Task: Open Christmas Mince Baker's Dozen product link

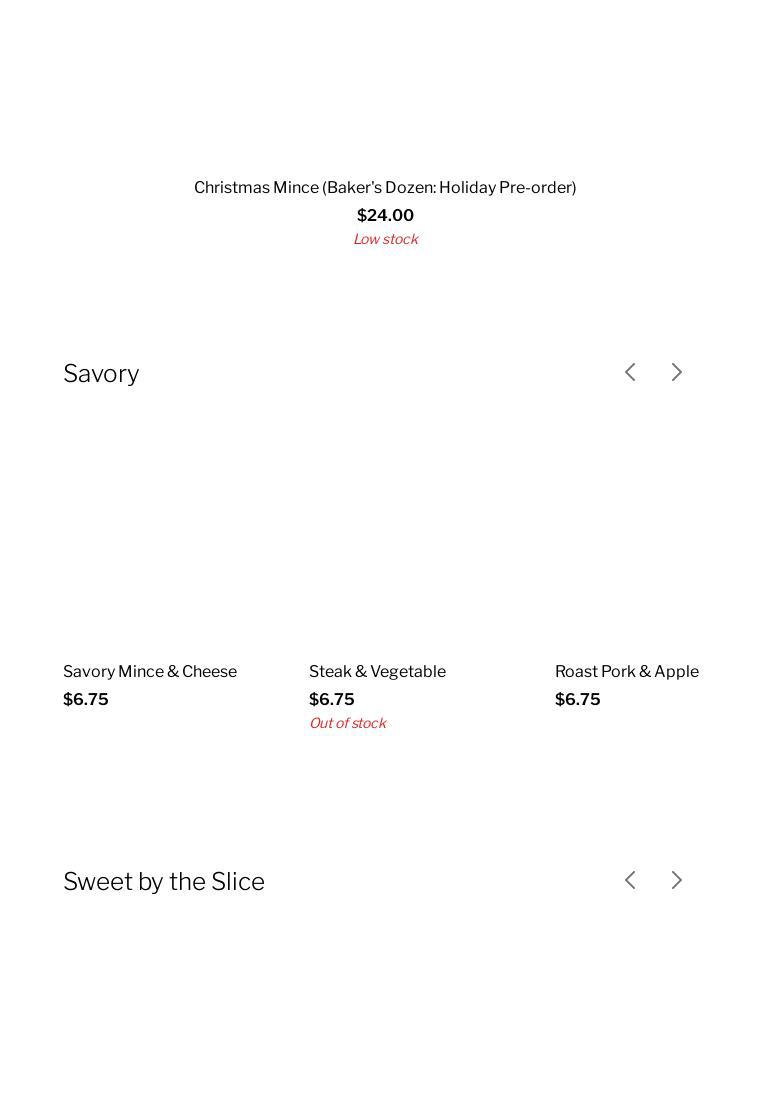Action: point(385,187)
